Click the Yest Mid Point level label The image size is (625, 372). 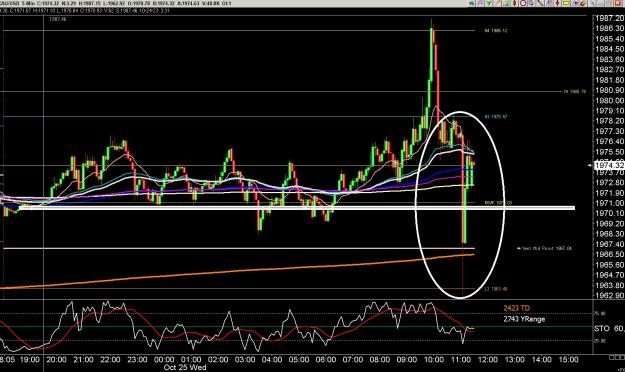[544, 248]
